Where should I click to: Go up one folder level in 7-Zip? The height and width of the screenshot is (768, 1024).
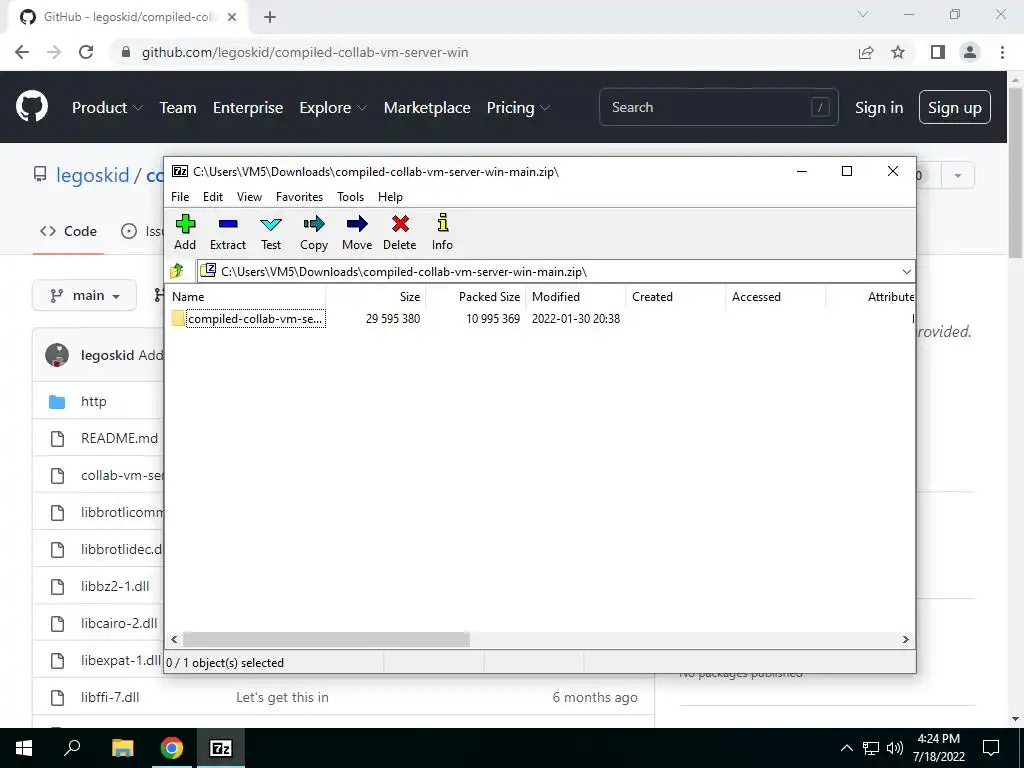[176, 271]
